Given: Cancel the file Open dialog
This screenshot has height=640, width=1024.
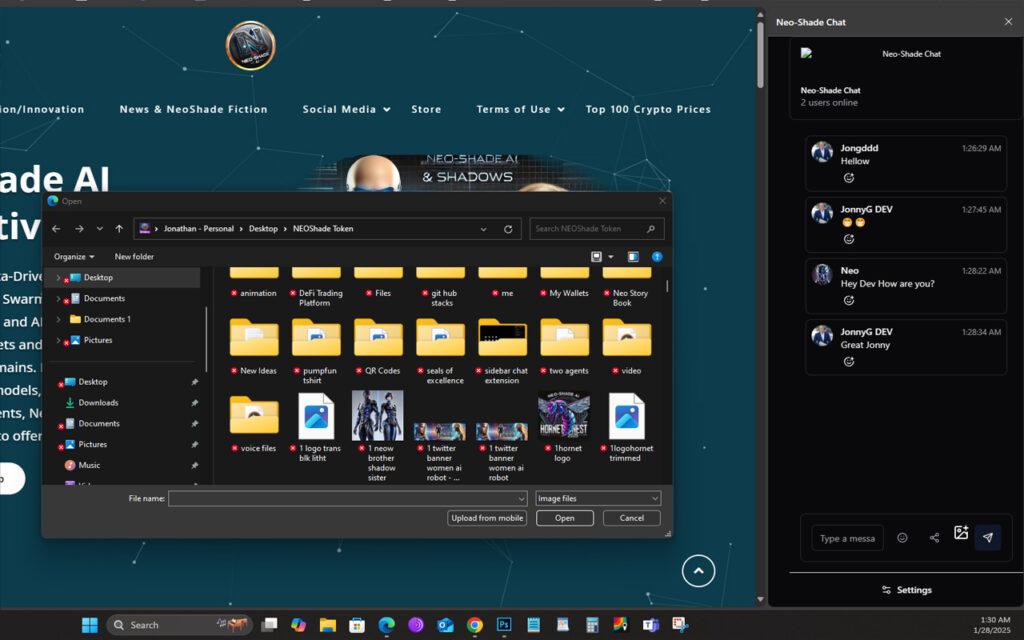Looking at the screenshot, I should 632,518.
